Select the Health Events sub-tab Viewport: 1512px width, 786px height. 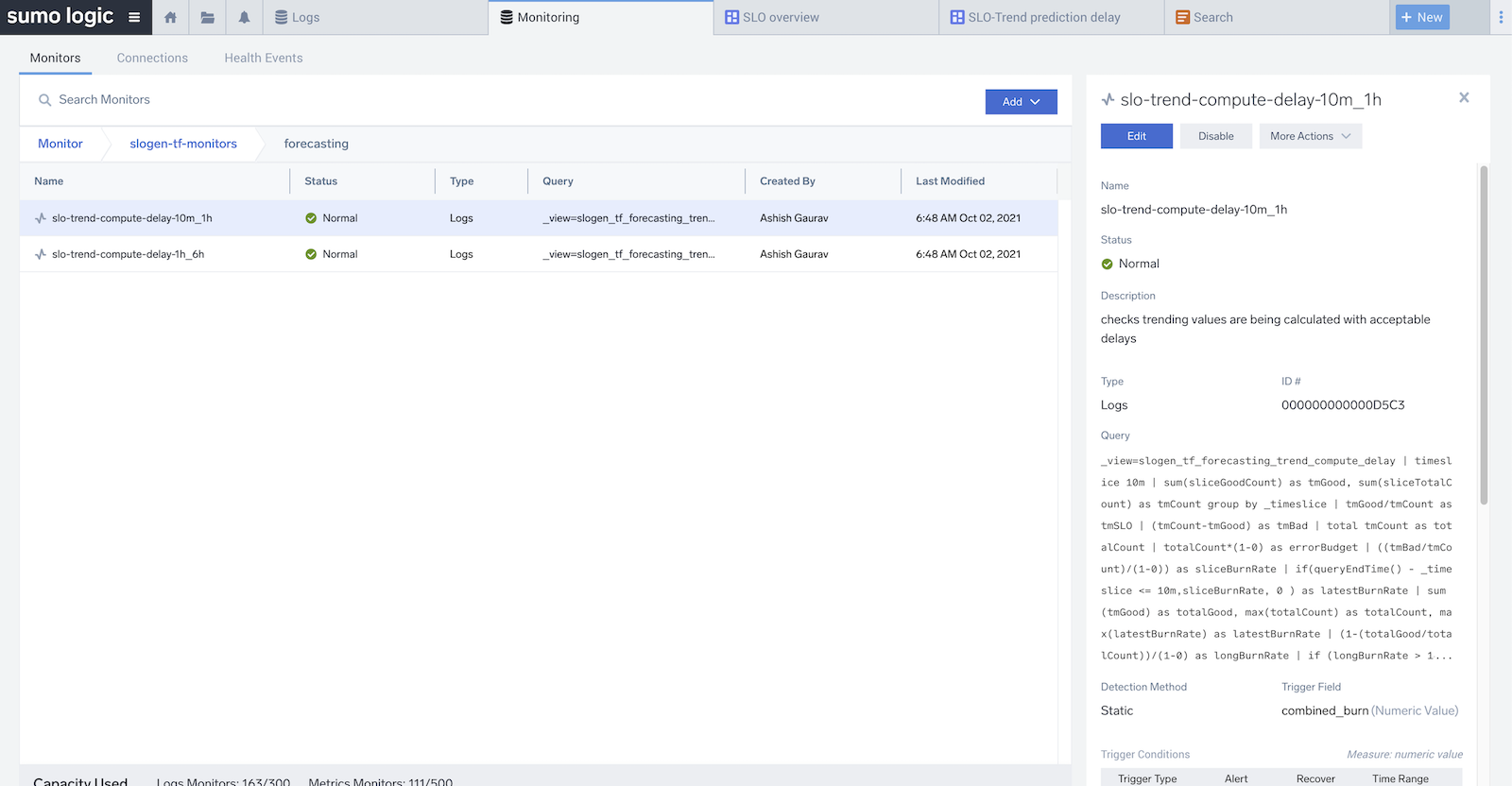coord(264,58)
